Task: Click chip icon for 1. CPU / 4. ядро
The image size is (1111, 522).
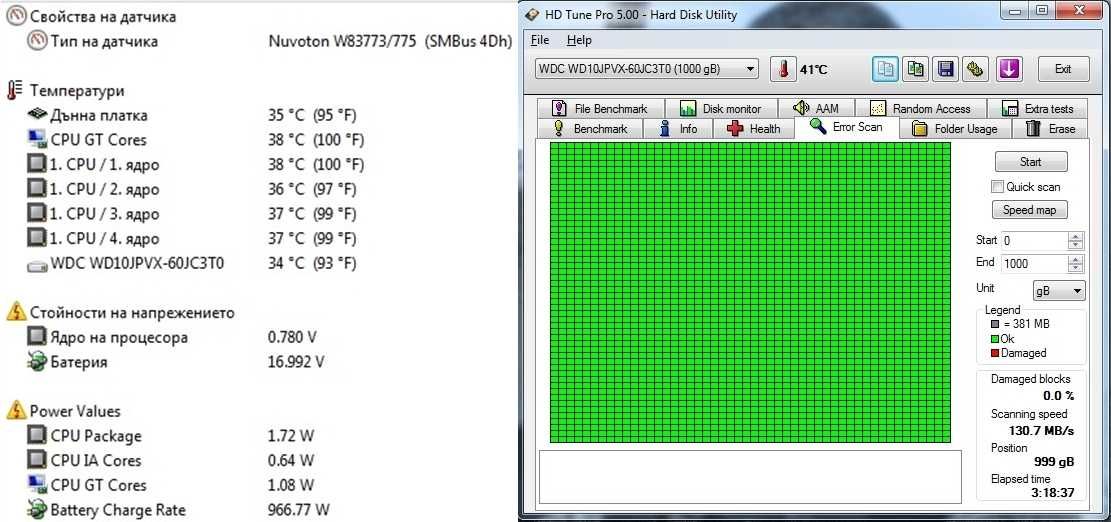Action: coord(37,238)
